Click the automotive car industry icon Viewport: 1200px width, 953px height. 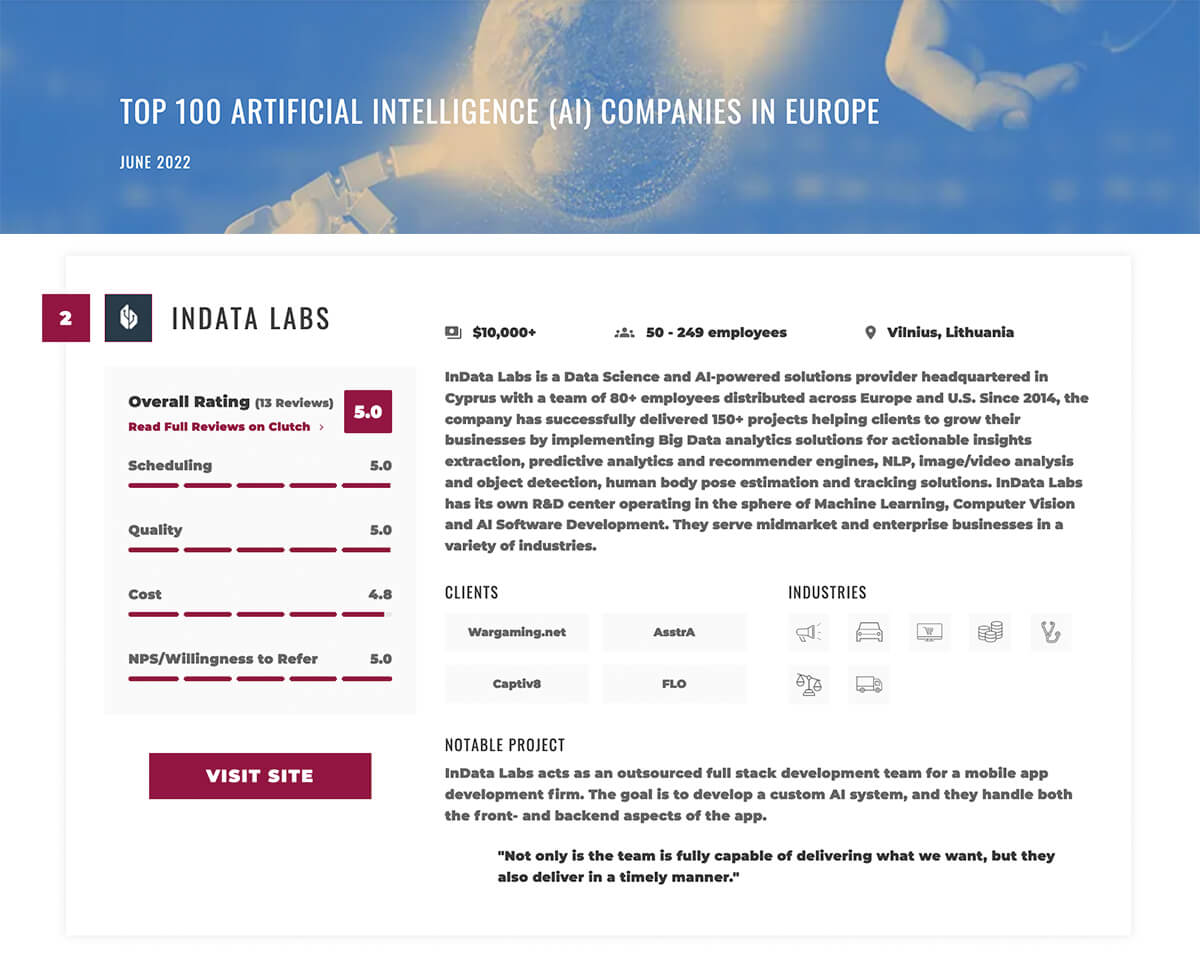[869, 632]
